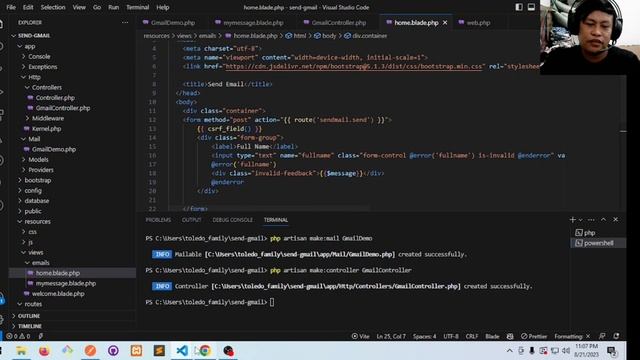Select the powershell terminal instance

(x=598, y=243)
